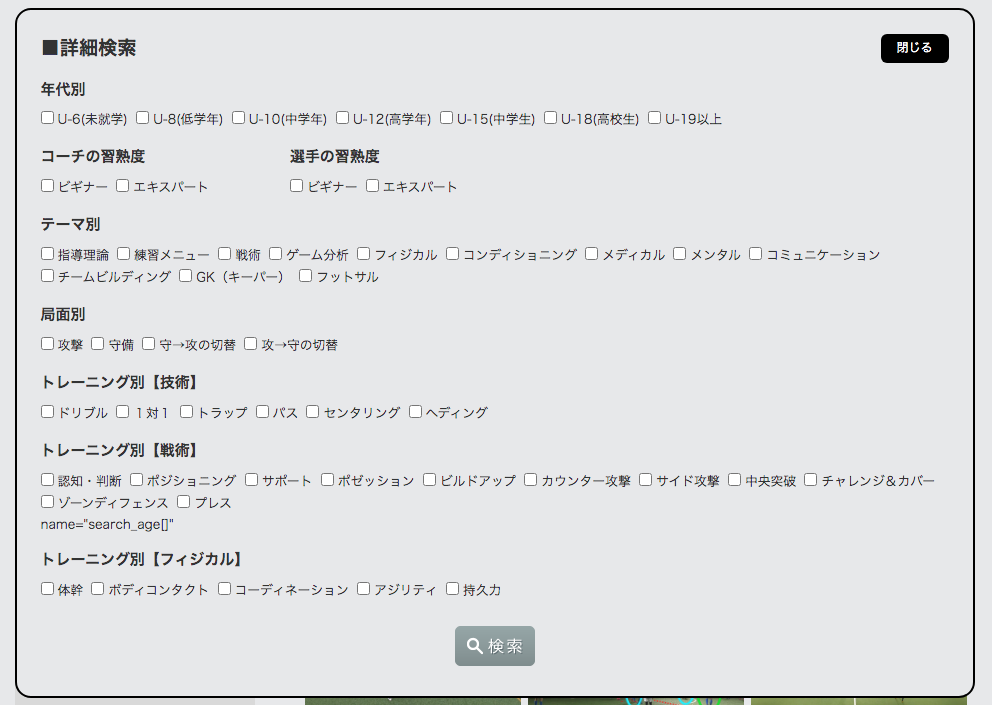Tick the チームビルディング checkbox
The height and width of the screenshot is (705, 992).
pos(47,276)
